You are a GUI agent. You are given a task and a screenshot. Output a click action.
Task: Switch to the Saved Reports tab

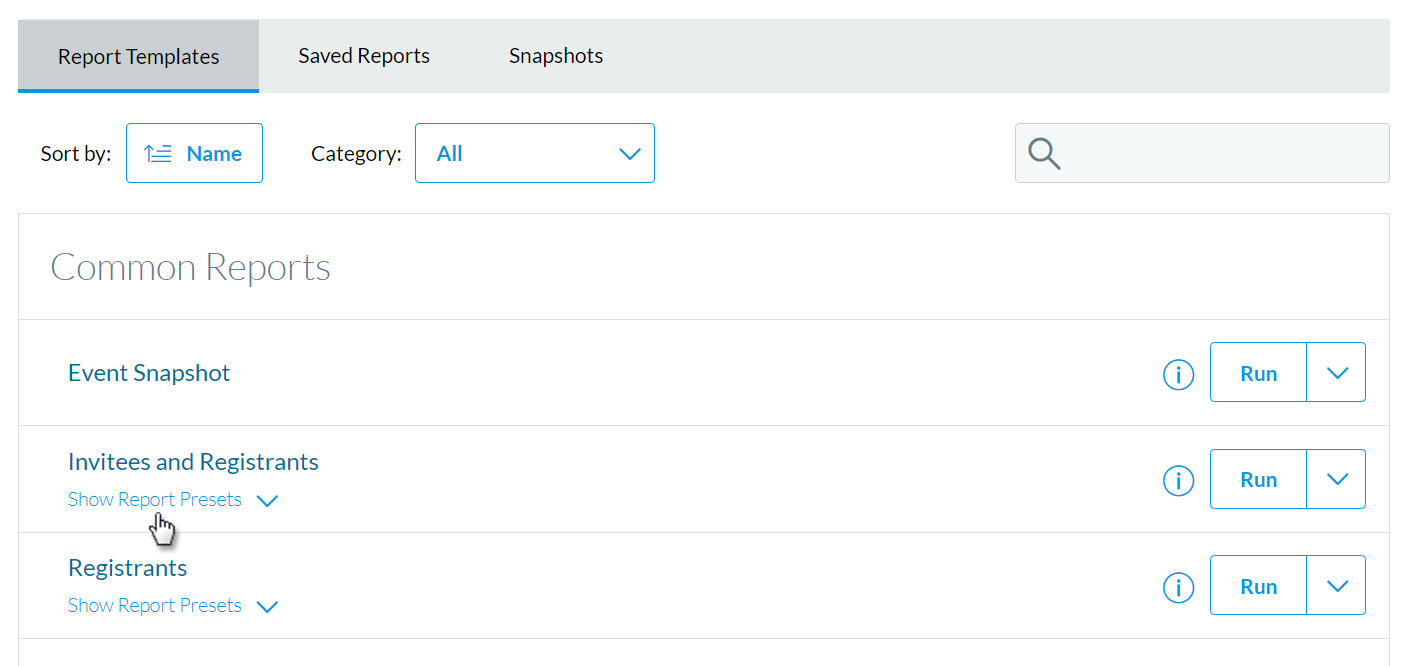[x=363, y=55]
